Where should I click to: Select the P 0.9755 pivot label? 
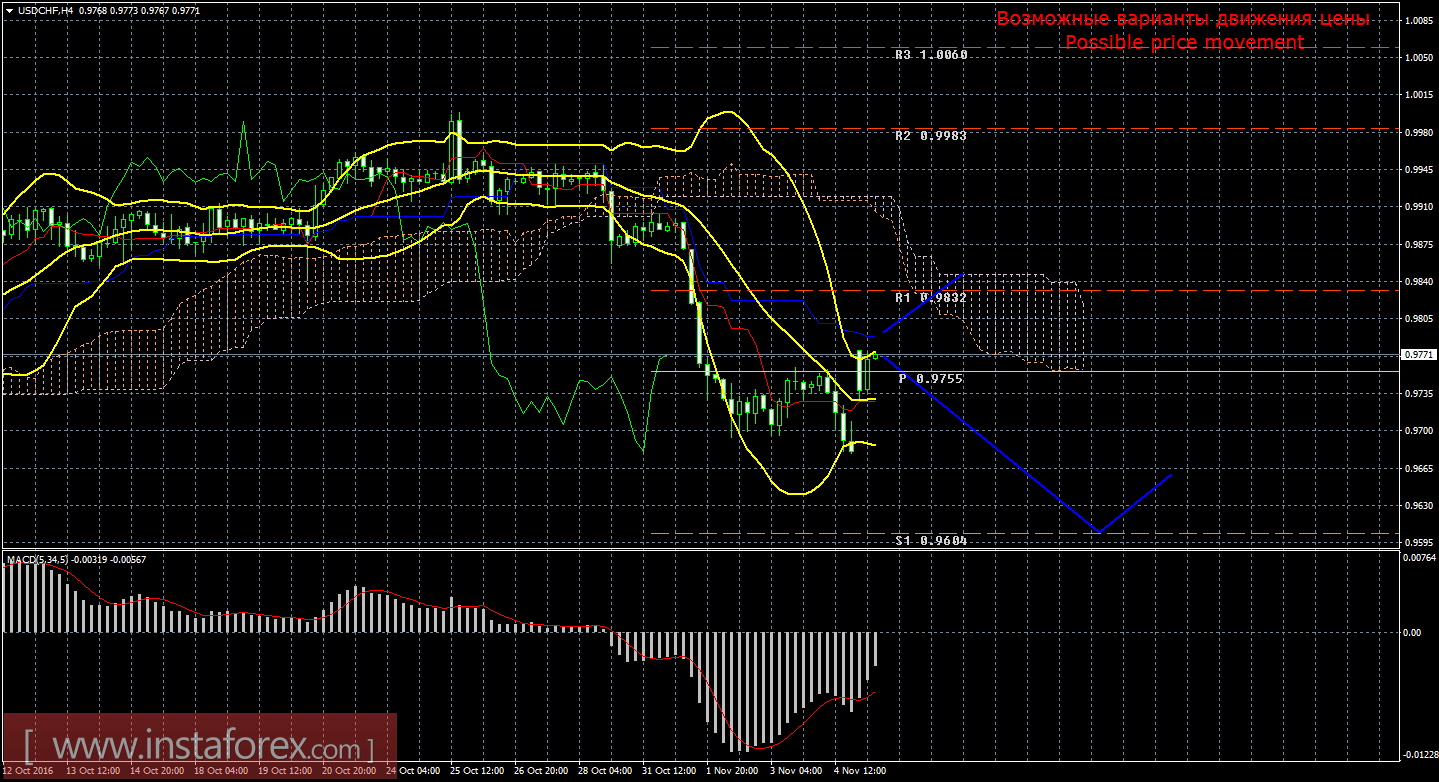pyautogui.click(x=930, y=379)
